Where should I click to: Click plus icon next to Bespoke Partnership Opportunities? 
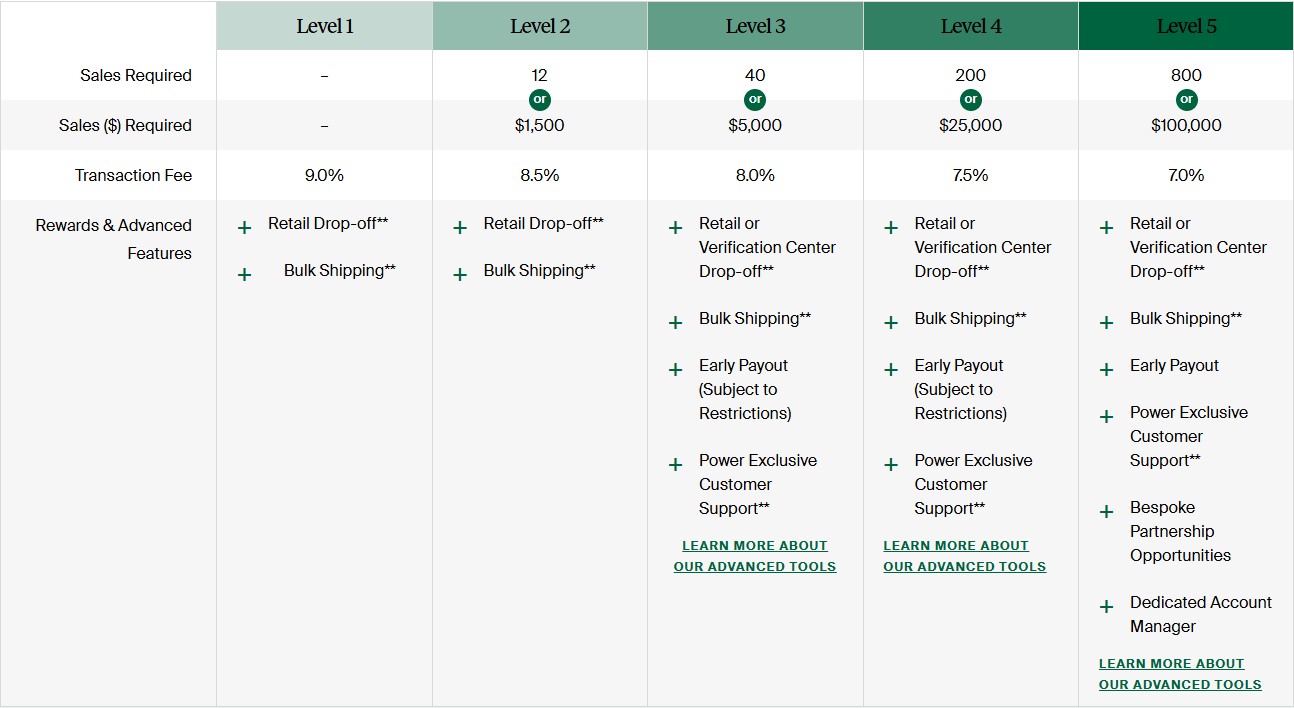[1106, 511]
